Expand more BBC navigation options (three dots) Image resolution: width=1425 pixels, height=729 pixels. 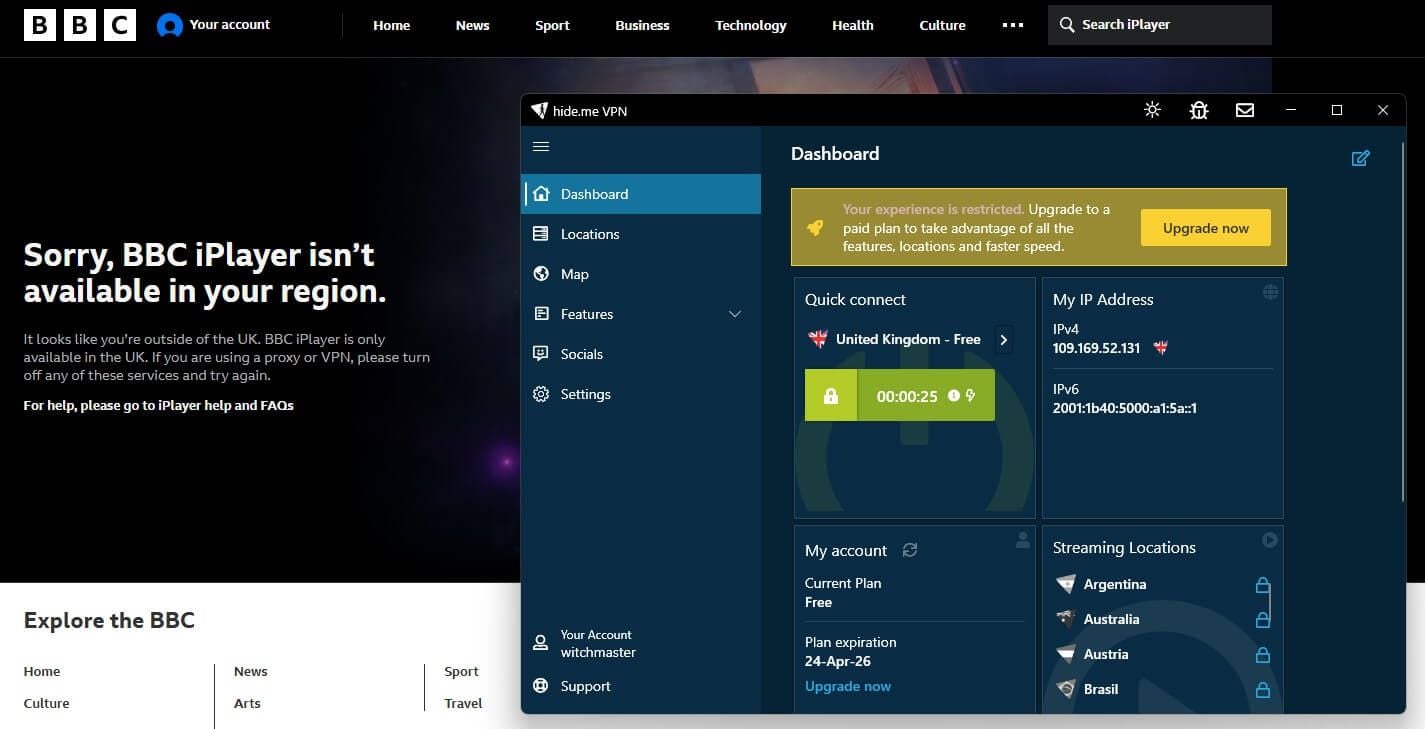1013,25
